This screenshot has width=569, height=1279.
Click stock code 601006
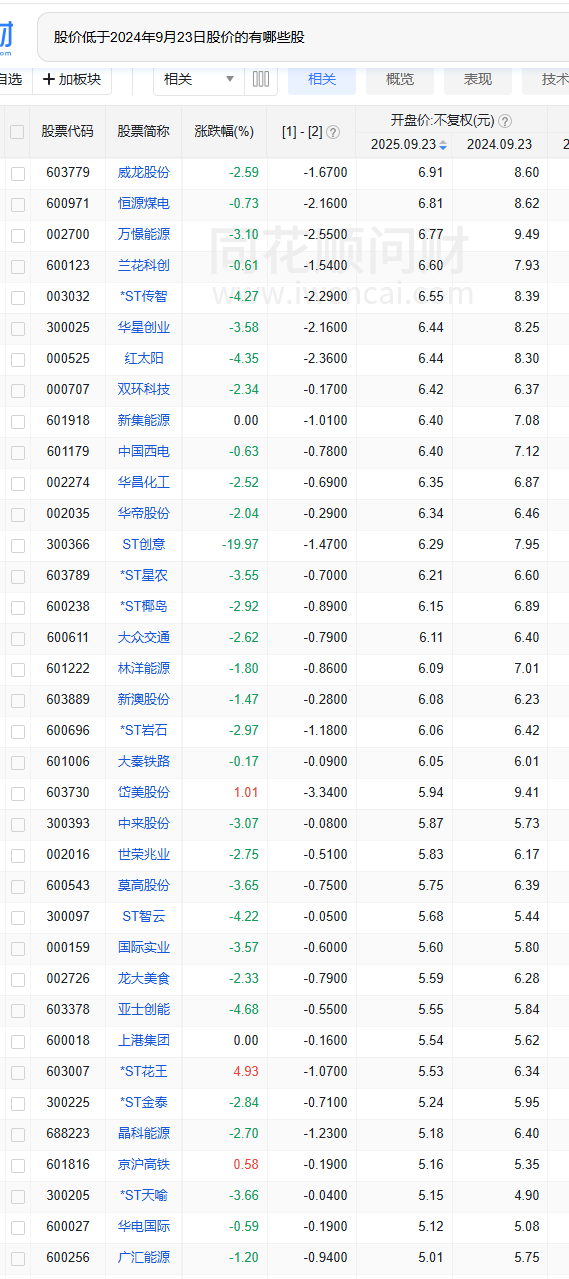[68, 762]
